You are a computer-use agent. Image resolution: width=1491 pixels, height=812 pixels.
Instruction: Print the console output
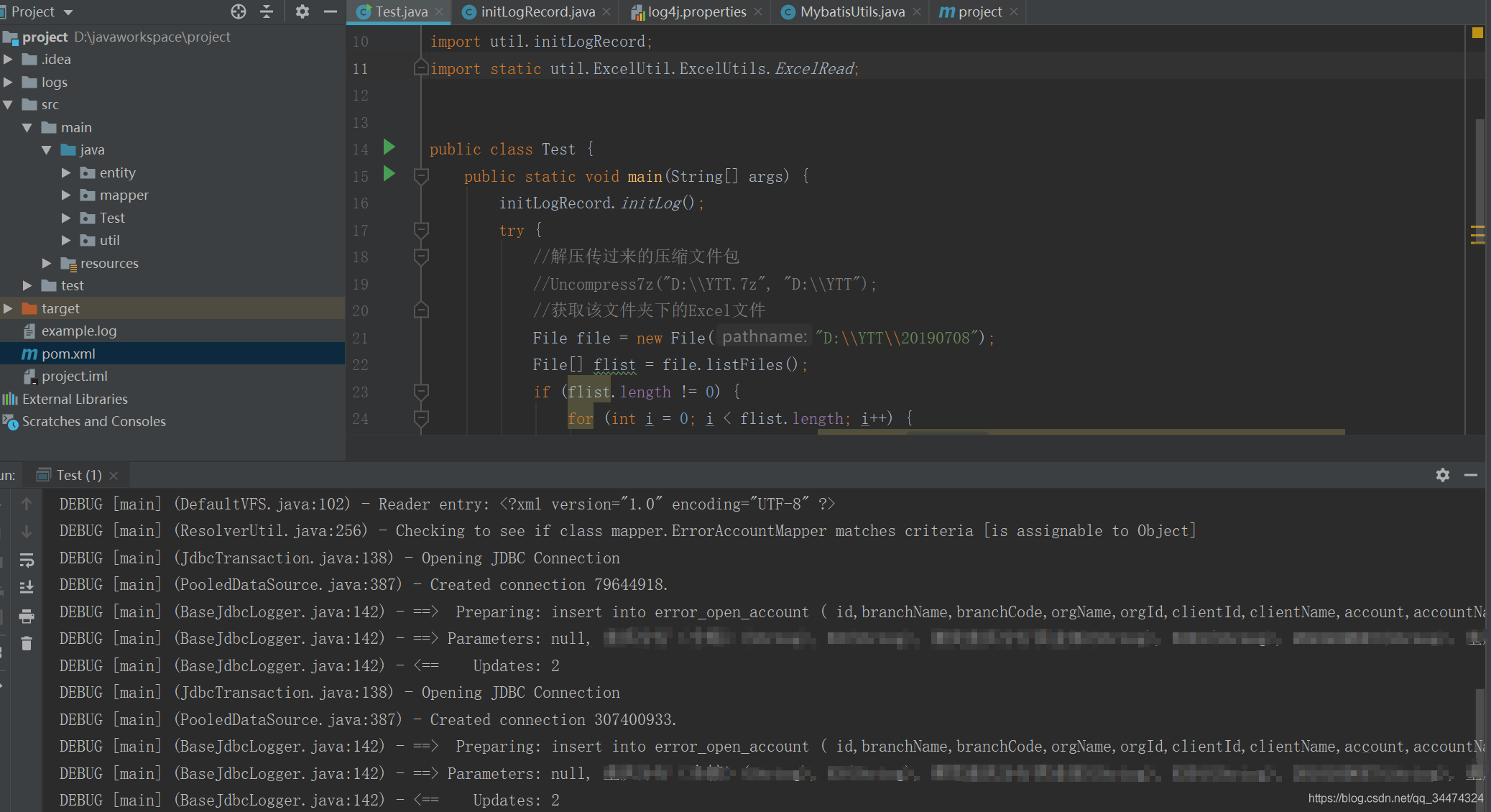click(x=27, y=617)
